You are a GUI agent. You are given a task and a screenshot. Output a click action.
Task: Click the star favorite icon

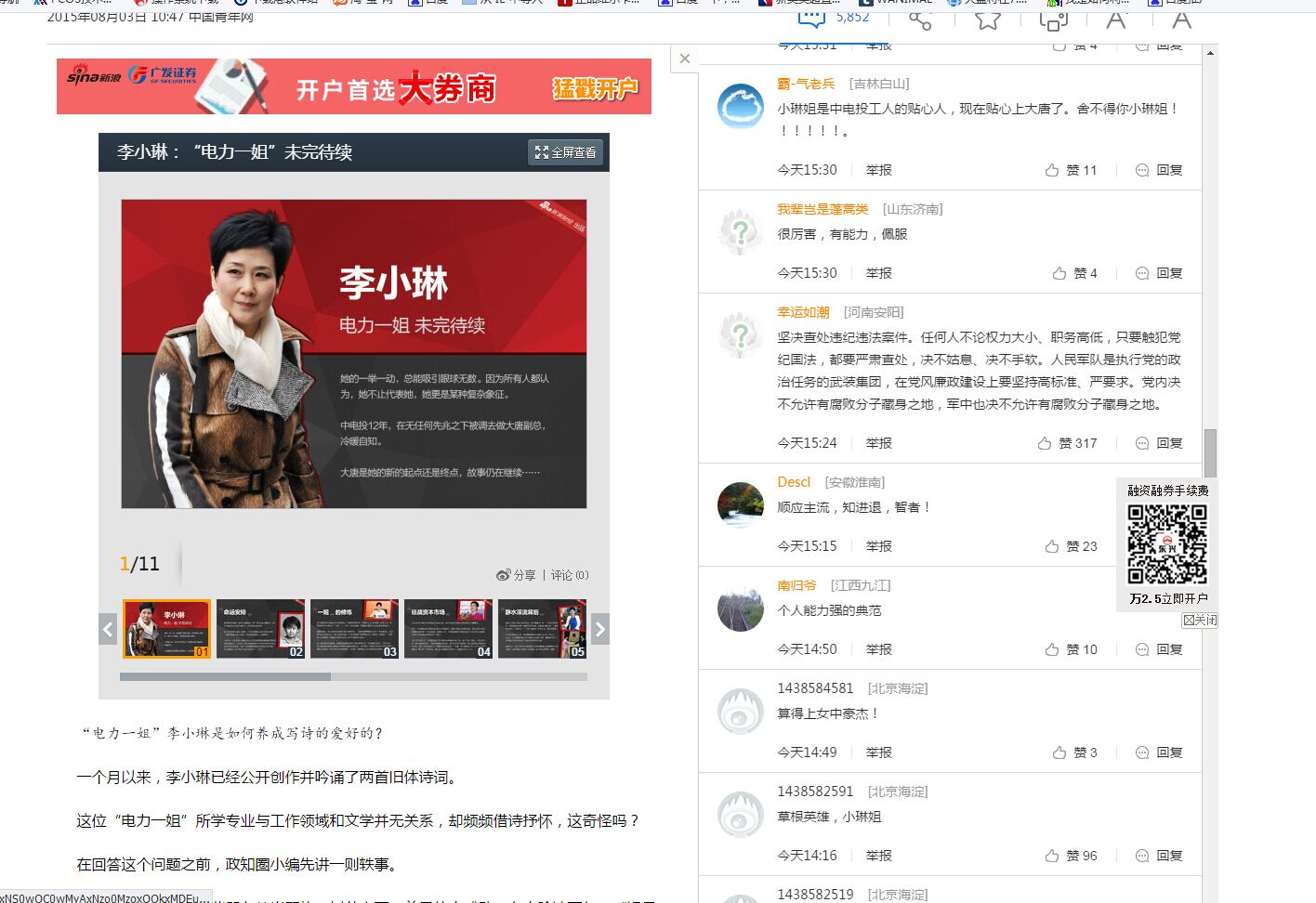tap(987, 20)
